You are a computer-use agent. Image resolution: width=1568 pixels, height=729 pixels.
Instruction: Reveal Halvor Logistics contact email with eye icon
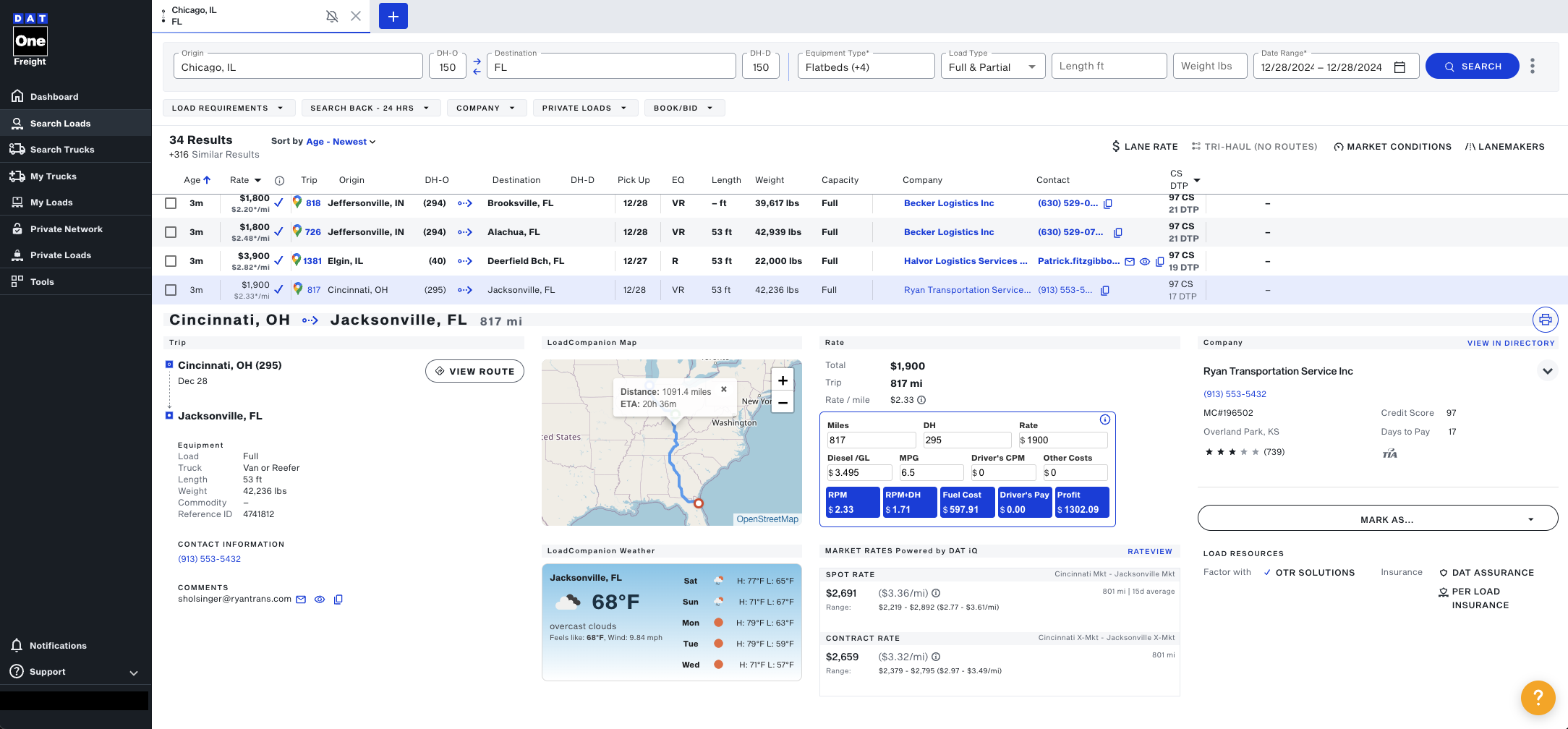pos(1145,262)
